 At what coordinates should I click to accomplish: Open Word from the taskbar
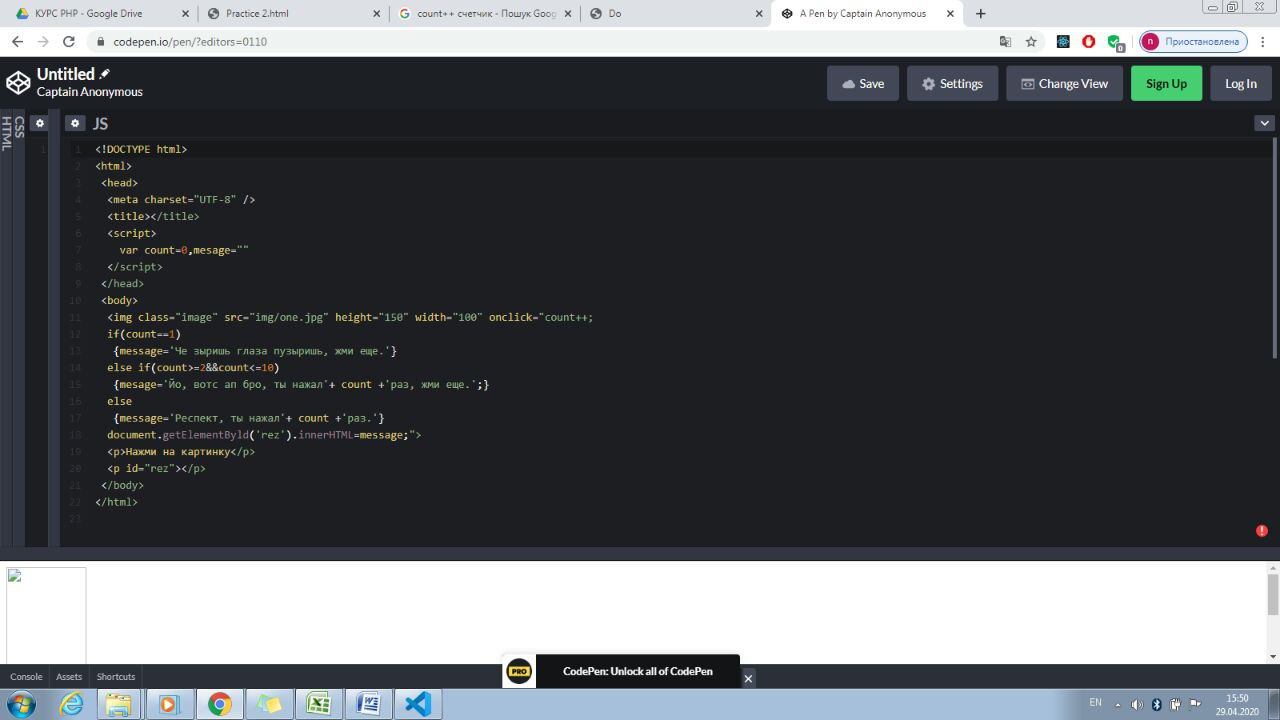[x=367, y=704]
